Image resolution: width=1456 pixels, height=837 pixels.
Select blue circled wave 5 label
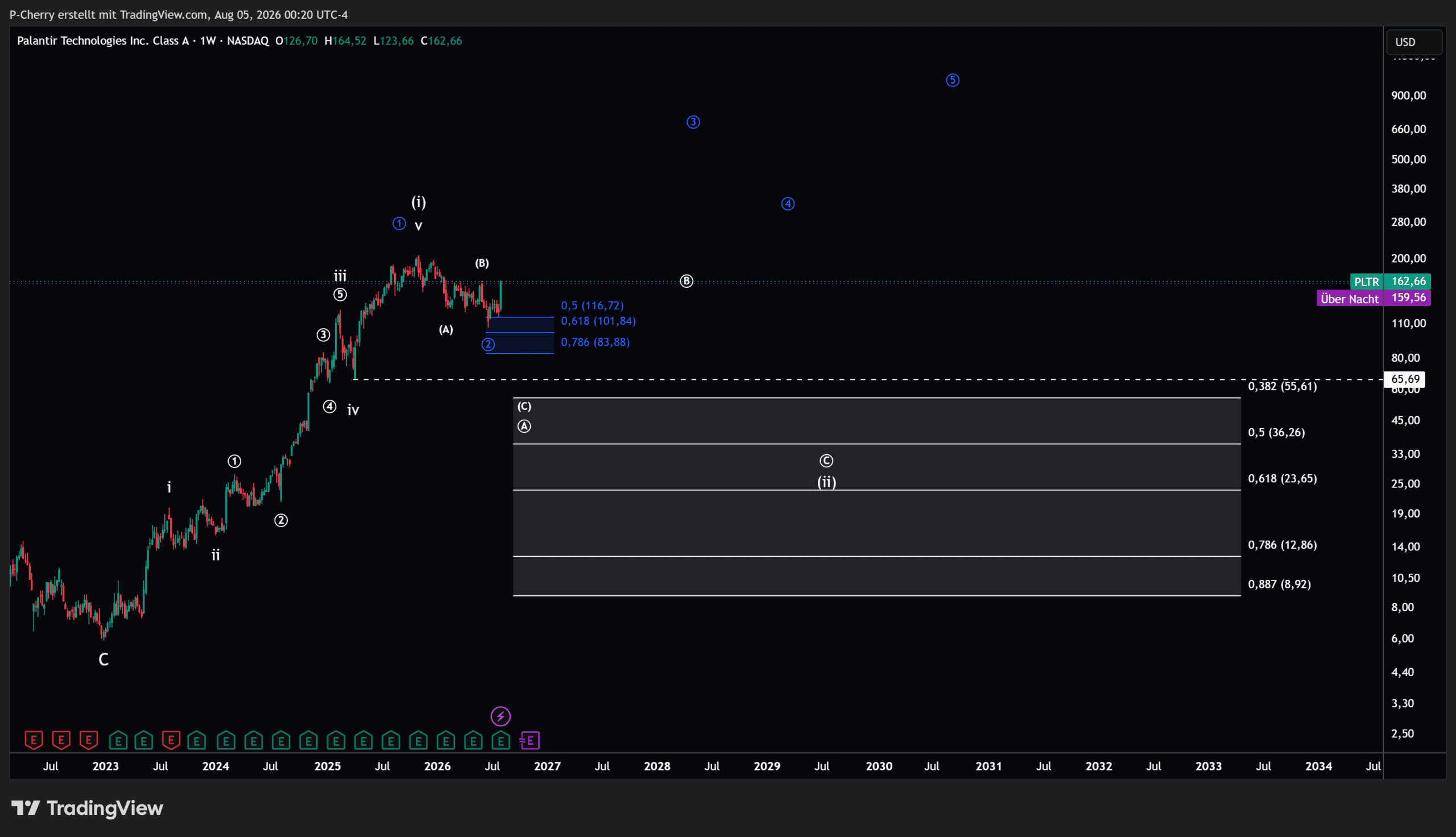click(953, 81)
